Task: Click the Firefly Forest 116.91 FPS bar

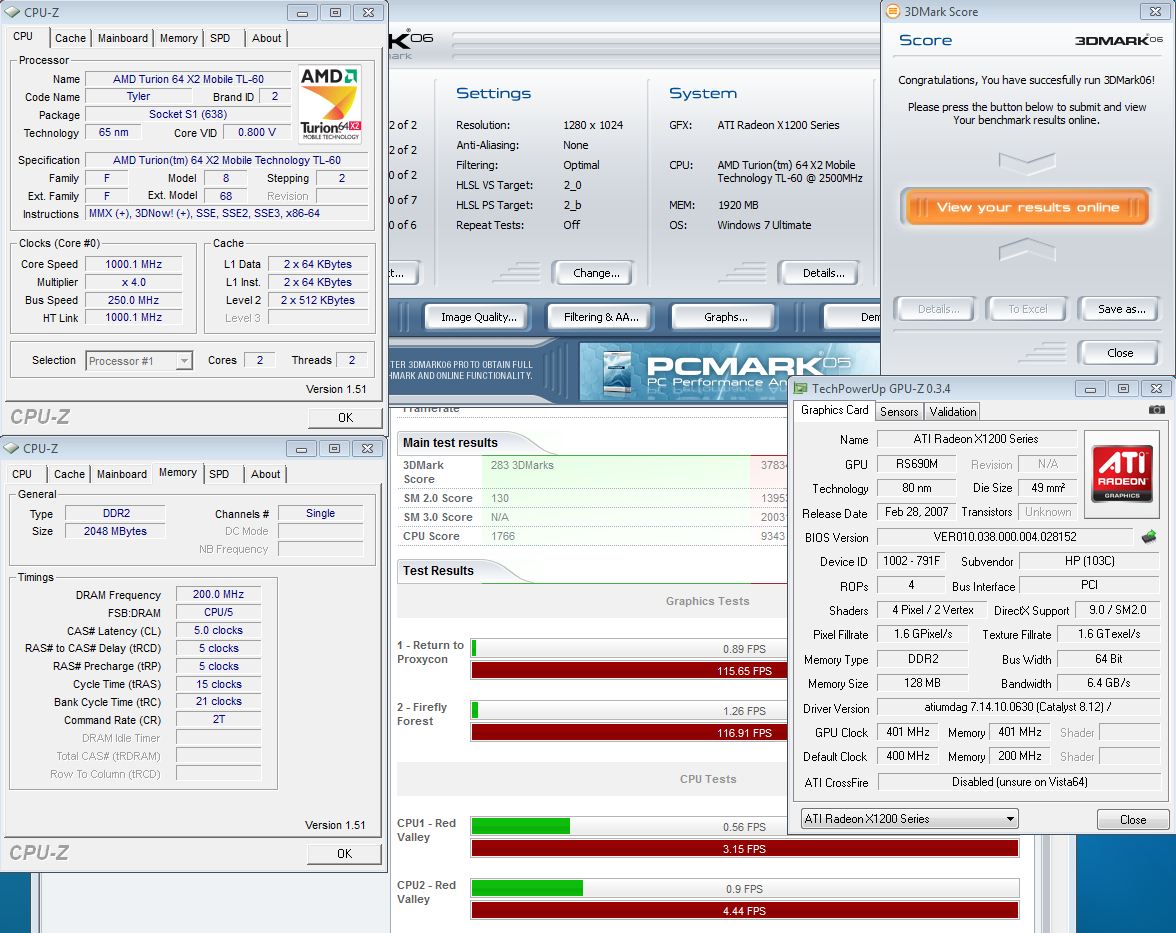Action: pyautogui.click(x=629, y=733)
